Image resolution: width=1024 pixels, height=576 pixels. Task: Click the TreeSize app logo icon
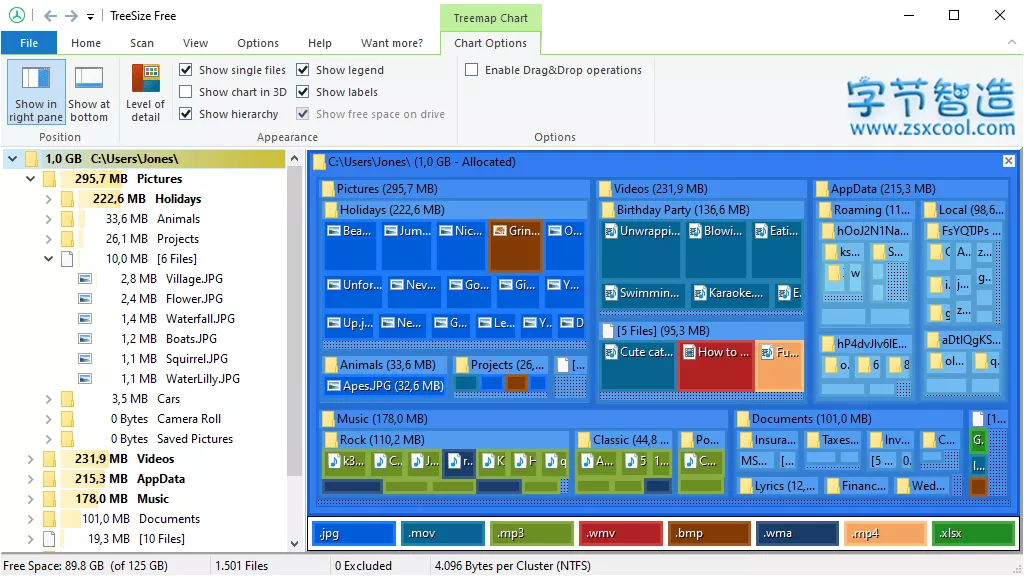17,15
